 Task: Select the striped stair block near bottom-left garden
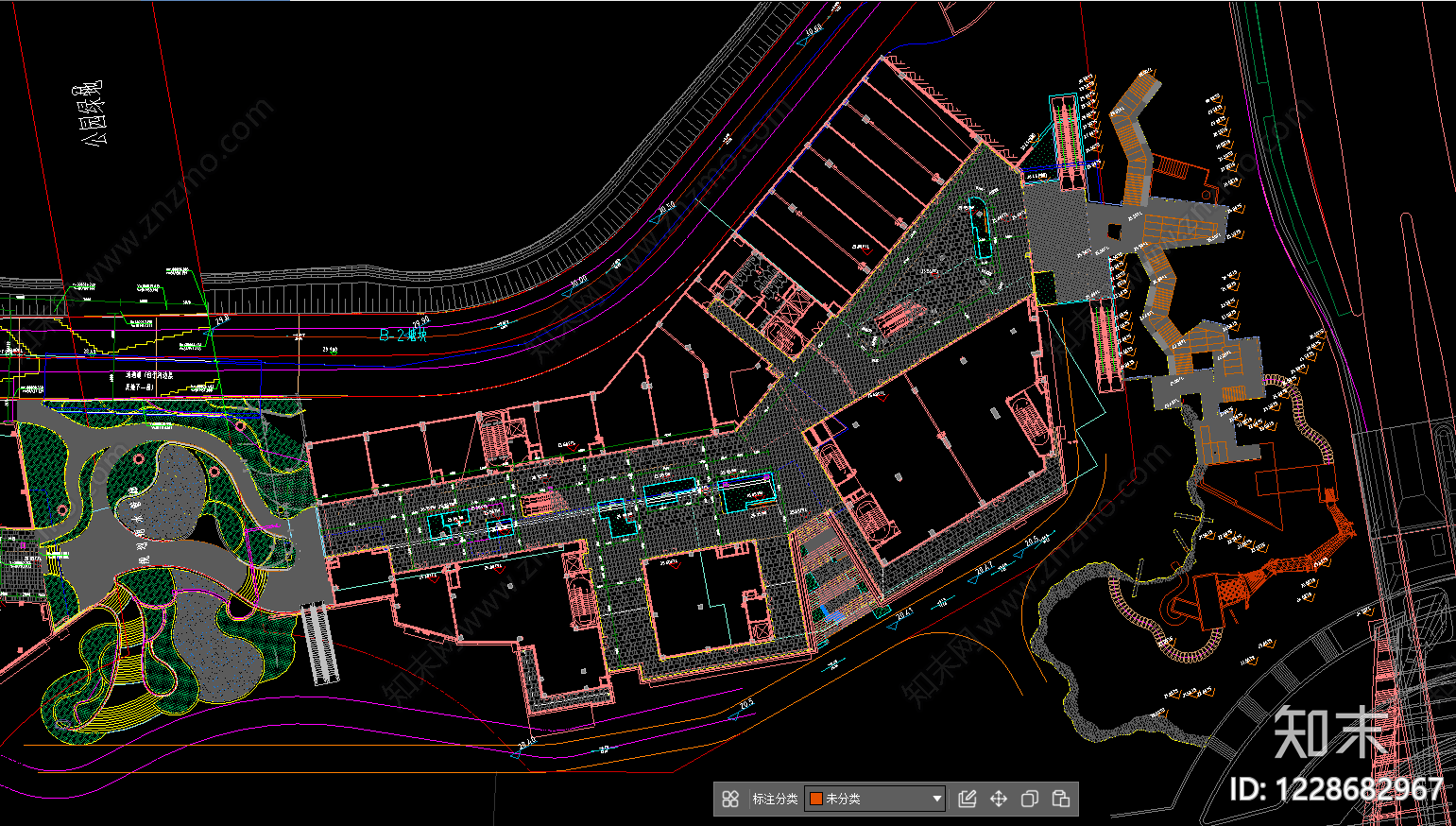319,643
